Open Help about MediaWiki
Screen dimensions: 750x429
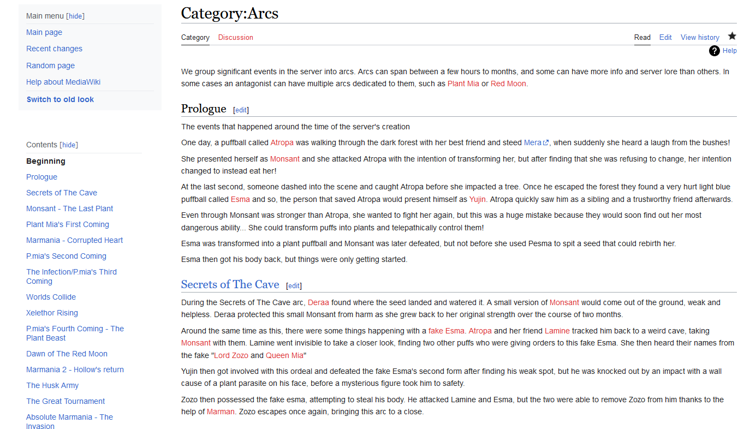pyautogui.click(x=68, y=82)
